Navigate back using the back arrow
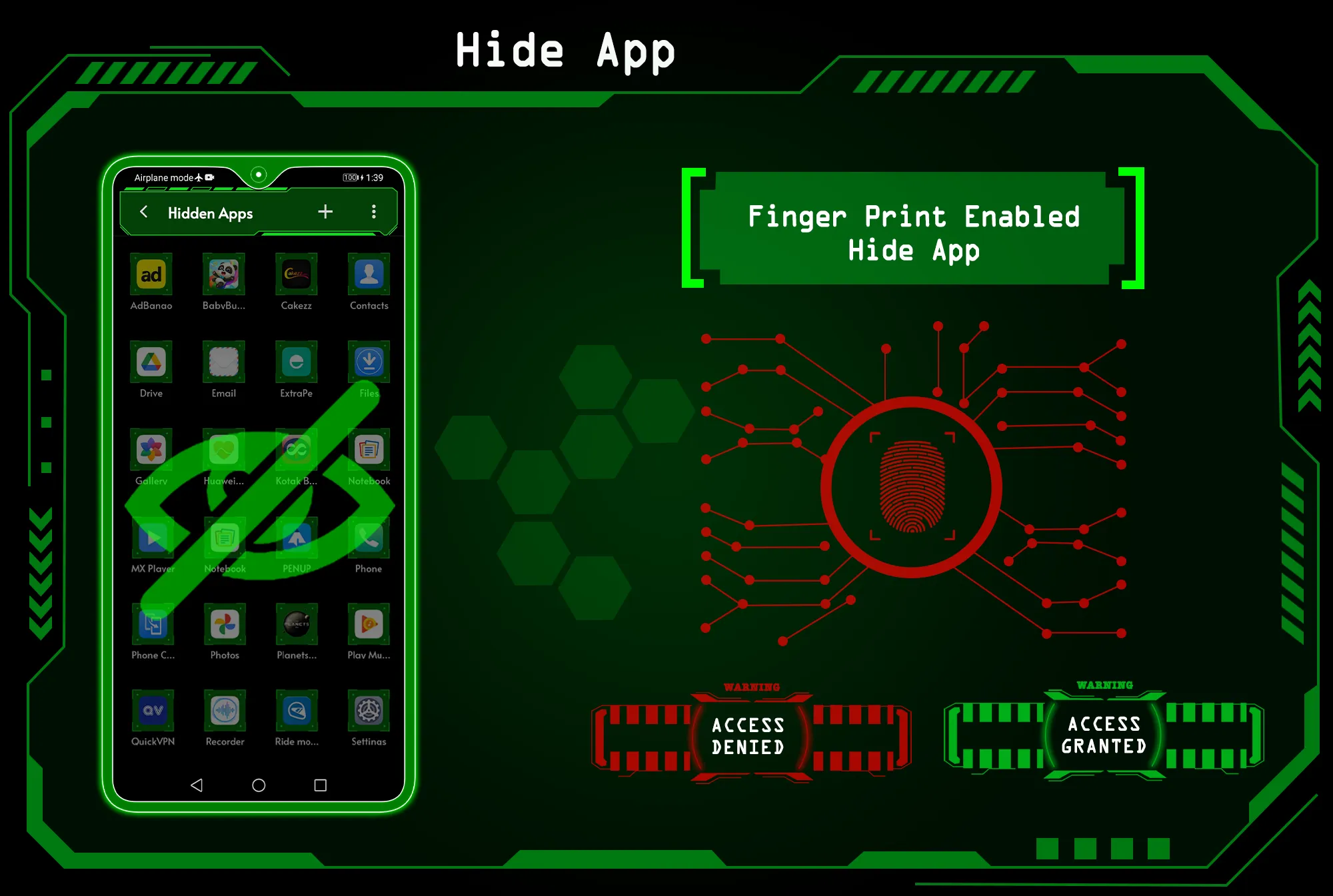 tap(144, 212)
